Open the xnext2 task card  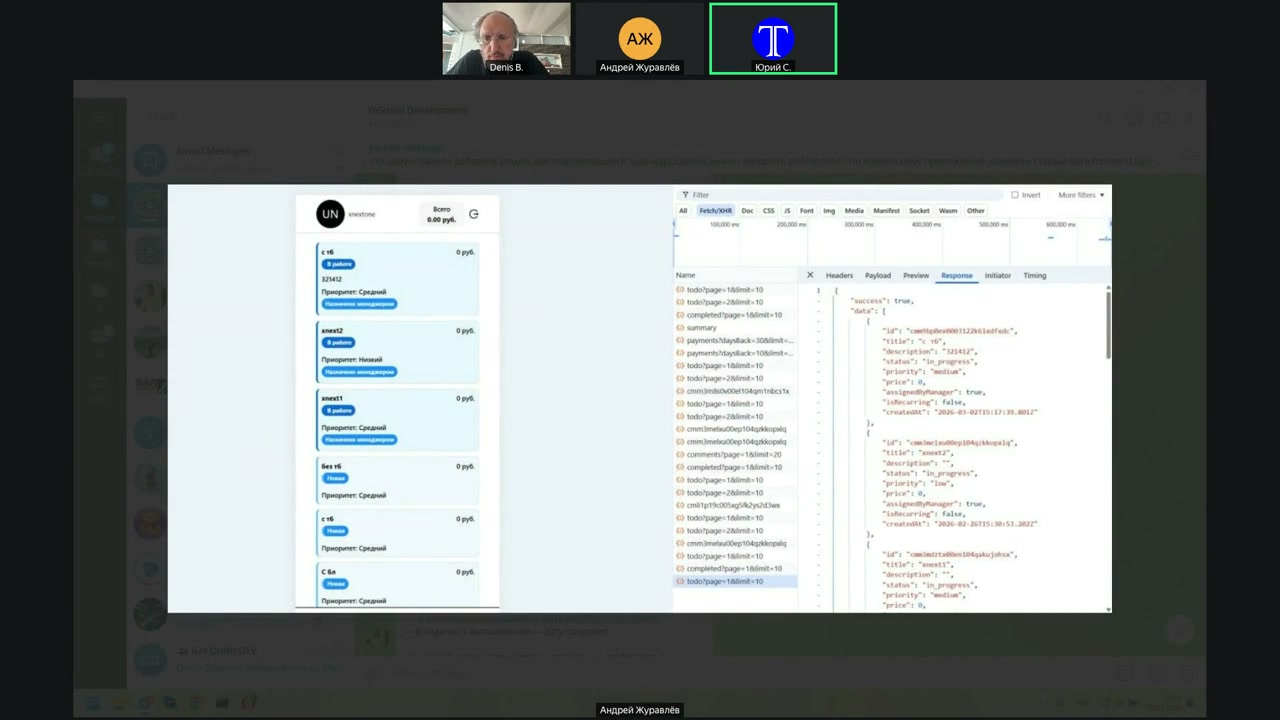[x=397, y=352]
